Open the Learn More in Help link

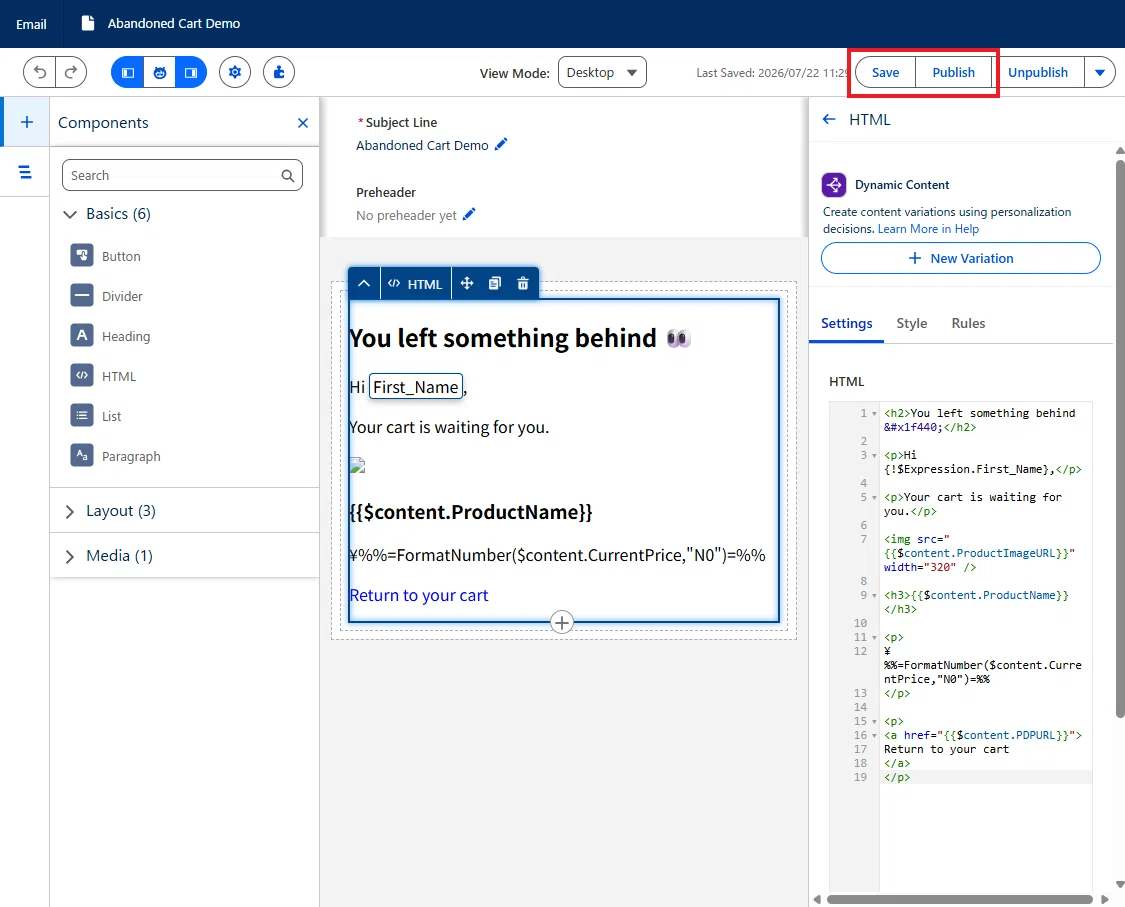(928, 229)
